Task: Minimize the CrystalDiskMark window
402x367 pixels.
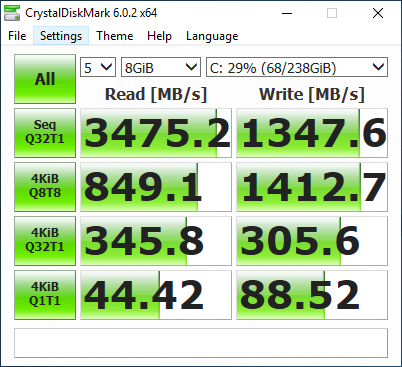Action: 287,13
